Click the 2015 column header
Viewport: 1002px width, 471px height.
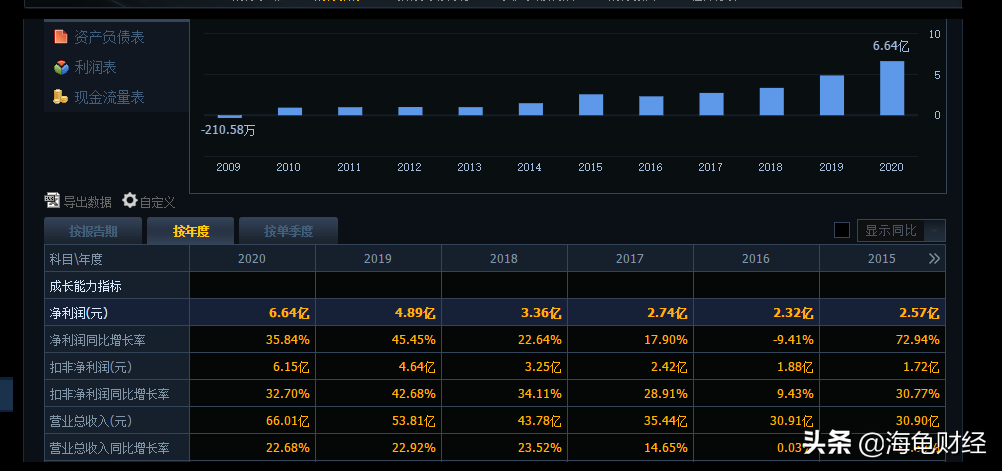click(882, 259)
